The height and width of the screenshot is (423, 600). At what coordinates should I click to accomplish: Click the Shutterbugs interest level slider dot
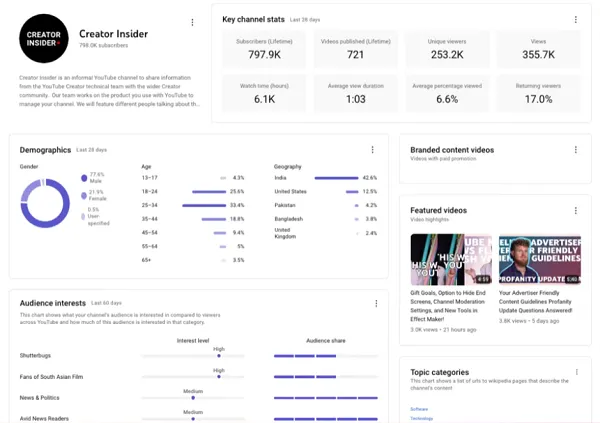[x=219, y=355]
